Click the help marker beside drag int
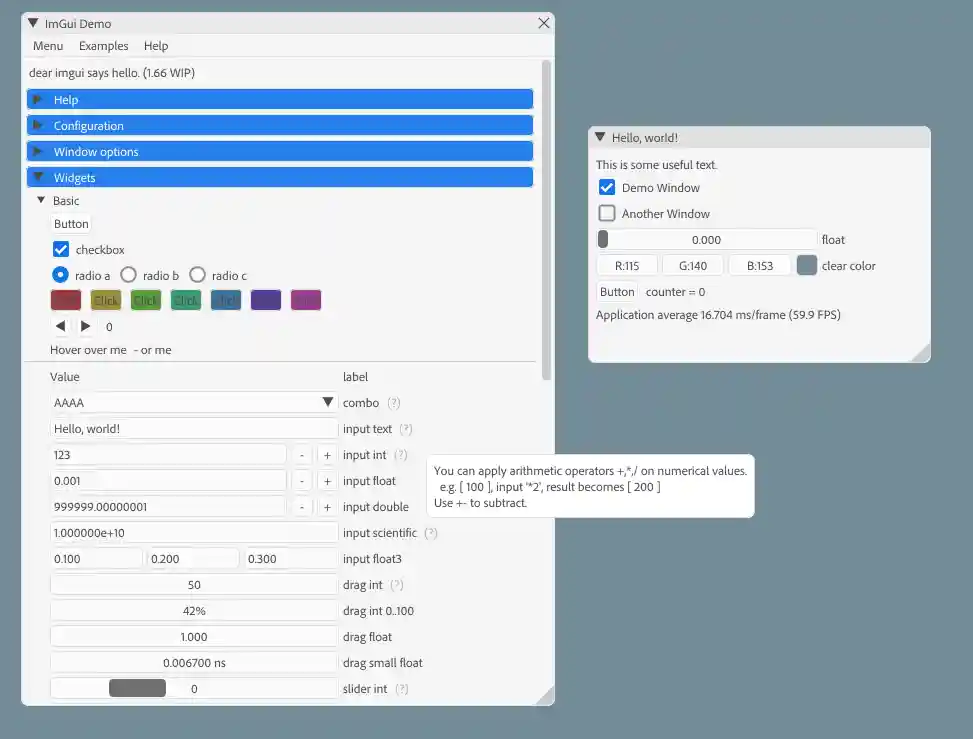The height and width of the screenshot is (739, 973). (397, 585)
